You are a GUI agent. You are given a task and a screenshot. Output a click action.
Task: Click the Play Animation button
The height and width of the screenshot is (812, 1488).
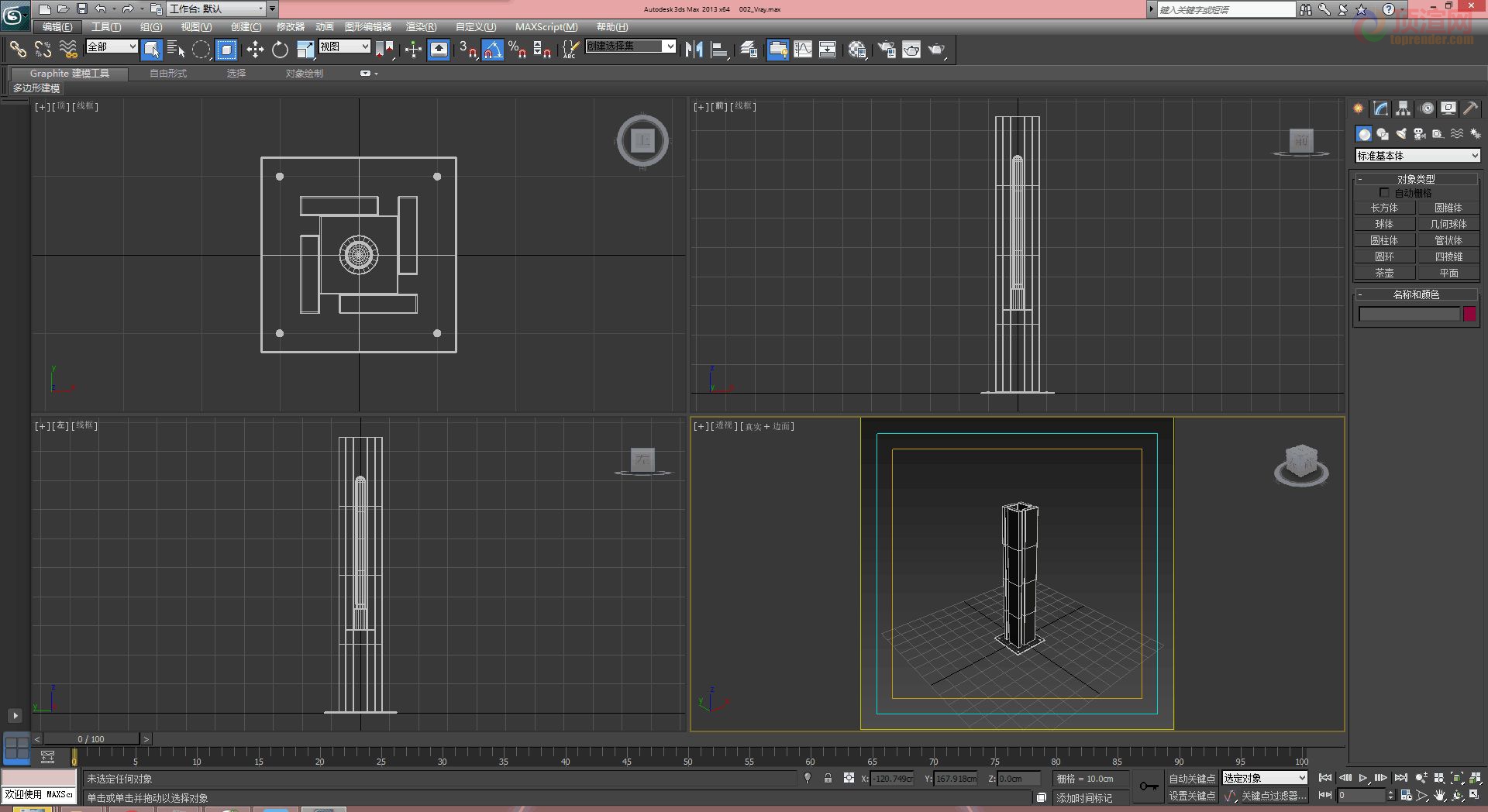pyautogui.click(x=1362, y=778)
